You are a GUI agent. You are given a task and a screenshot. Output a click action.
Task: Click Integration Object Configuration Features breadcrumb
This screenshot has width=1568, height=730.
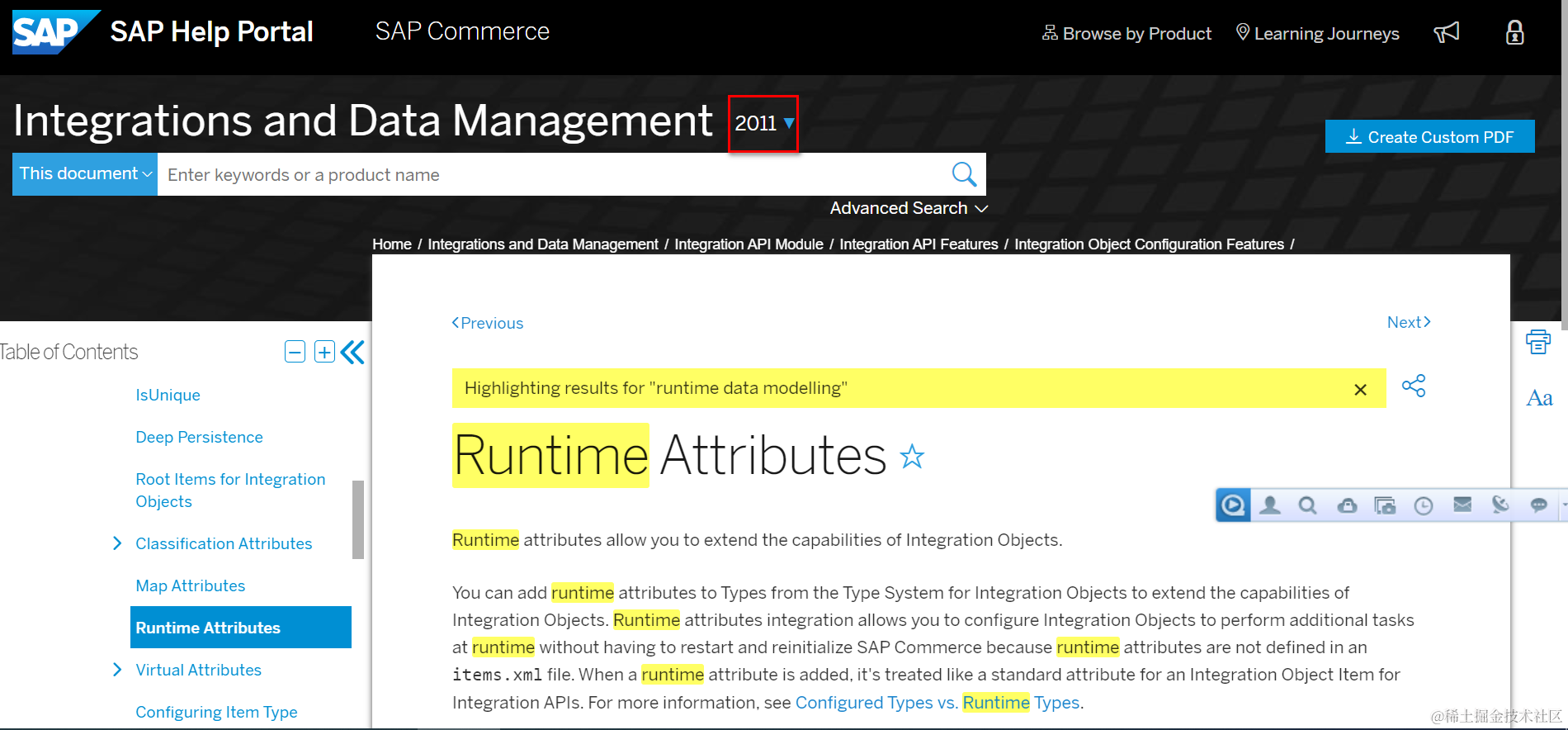(x=1150, y=244)
